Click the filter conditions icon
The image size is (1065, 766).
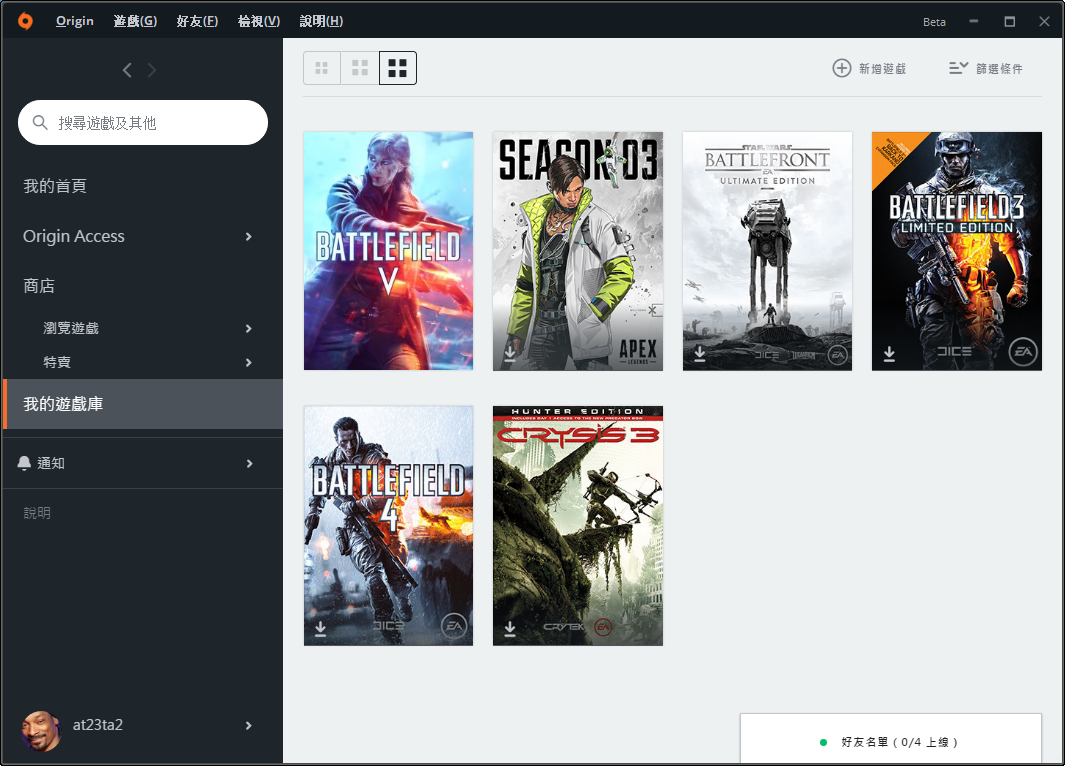coord(958,68)
